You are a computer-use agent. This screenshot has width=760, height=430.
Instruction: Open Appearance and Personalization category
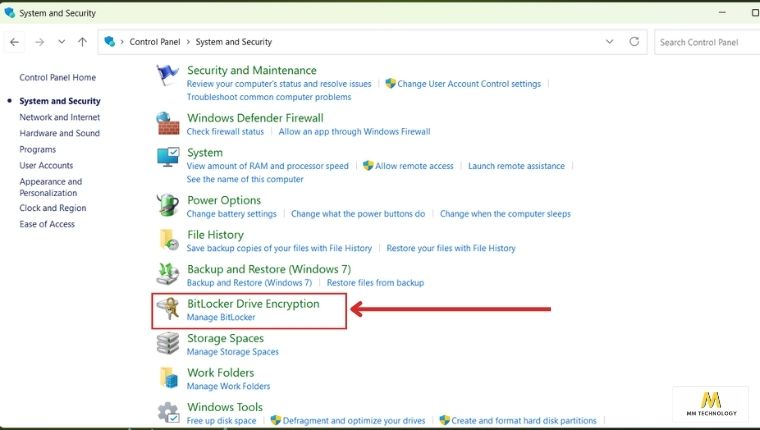point(50,187)
